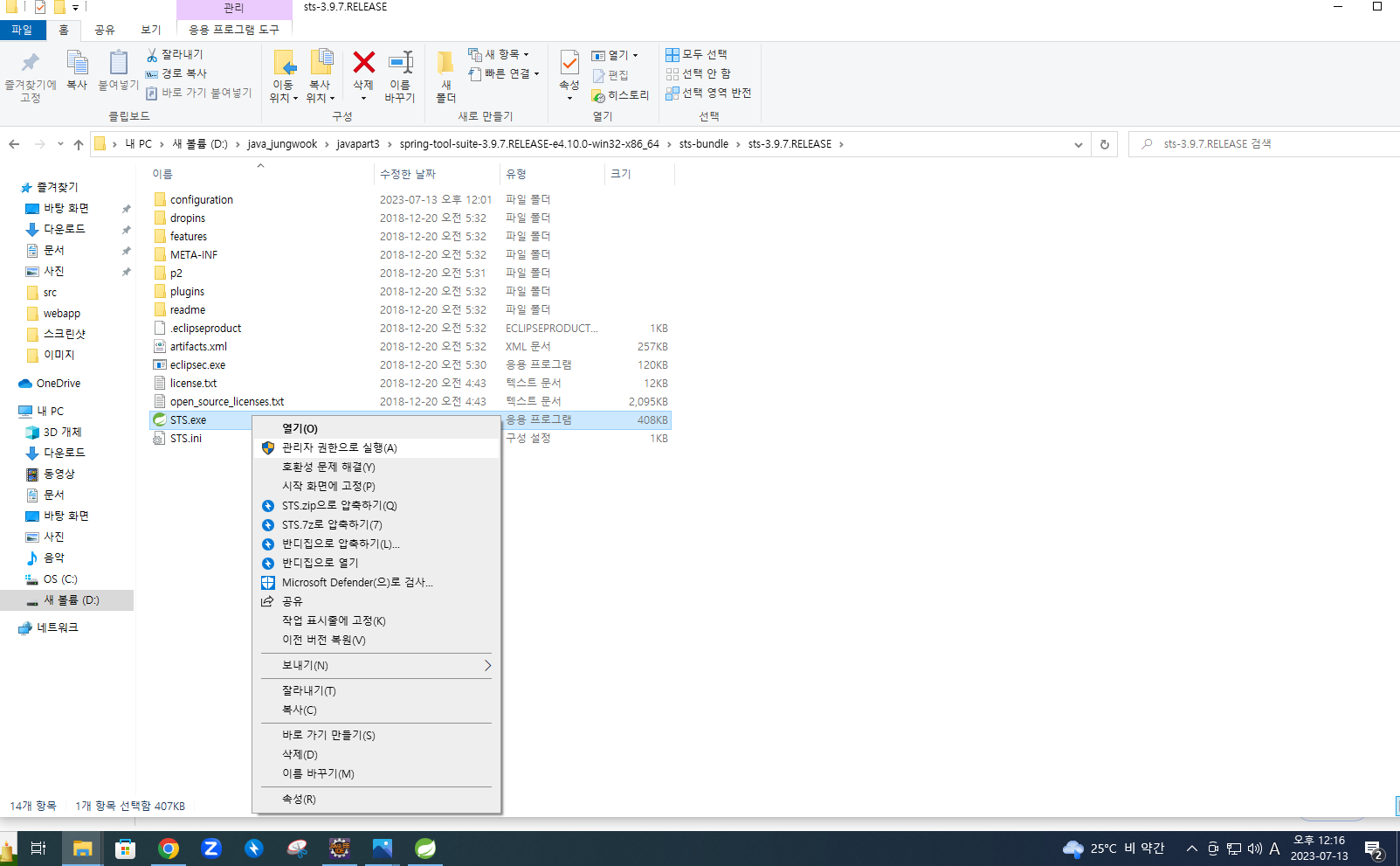Image resolution: width=1400 pixels, height=866 pixels.
Task: Click the Pin to Quick access icon
Action: (31, 63)
